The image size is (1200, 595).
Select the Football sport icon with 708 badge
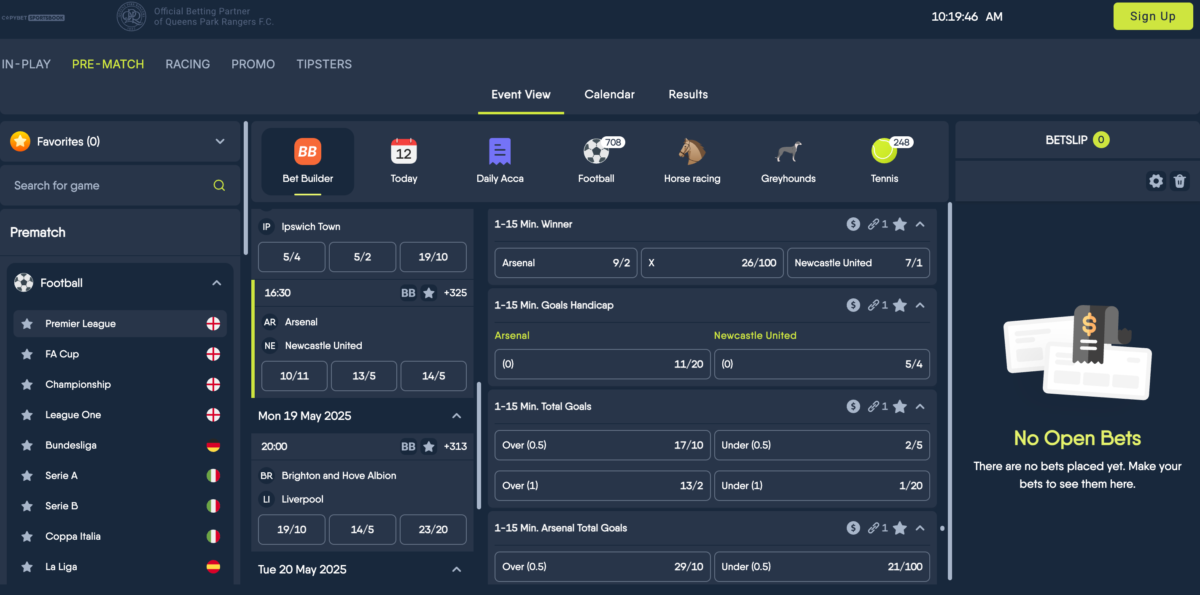596,152
